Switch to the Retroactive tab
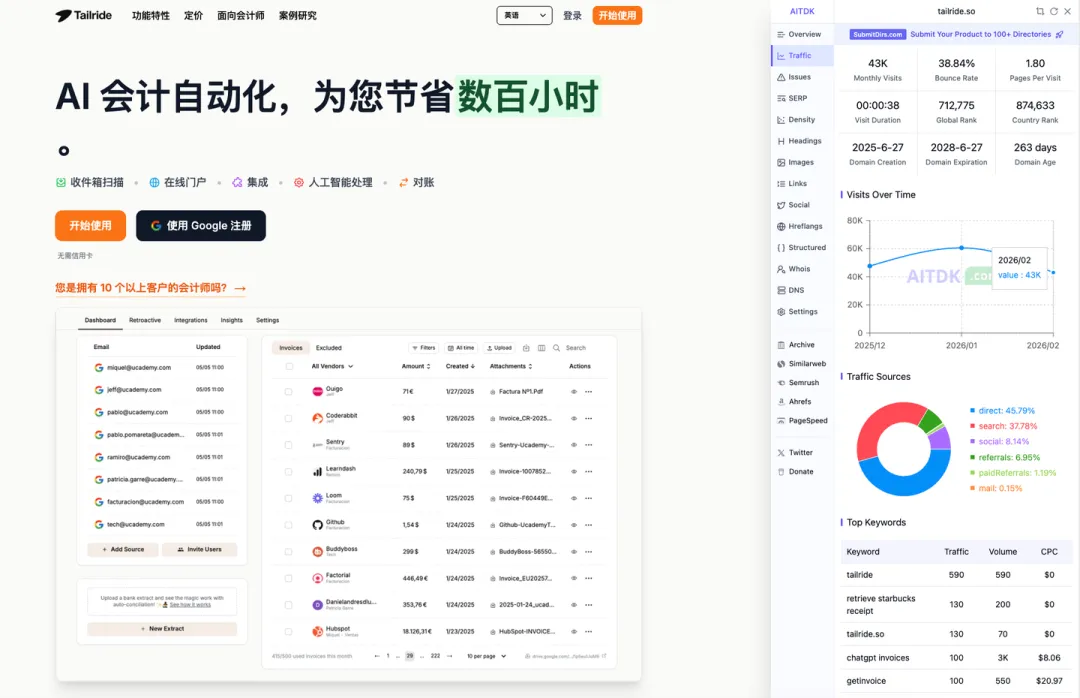 pos(145,320)
